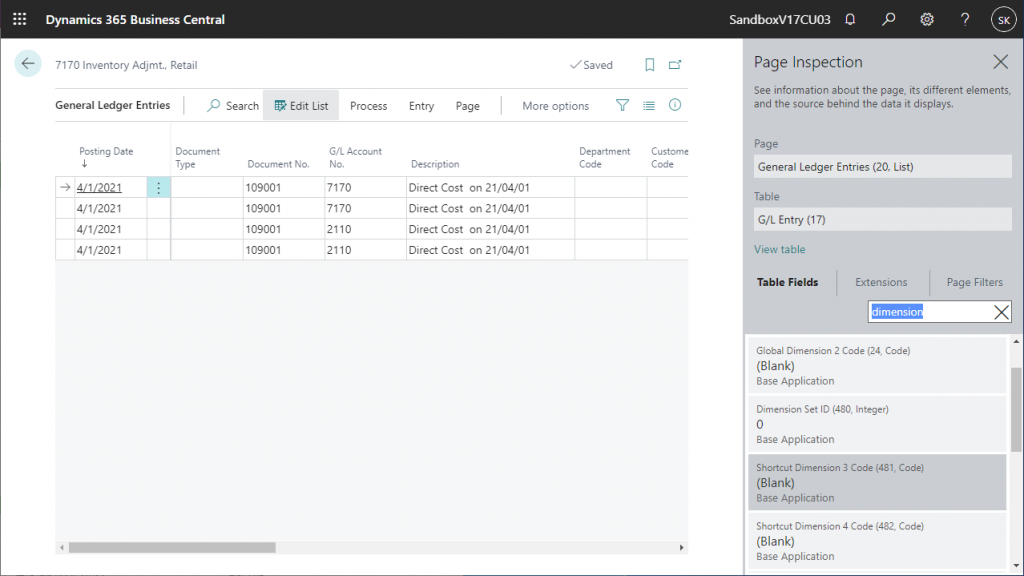Click Description column header

point(435,164)
